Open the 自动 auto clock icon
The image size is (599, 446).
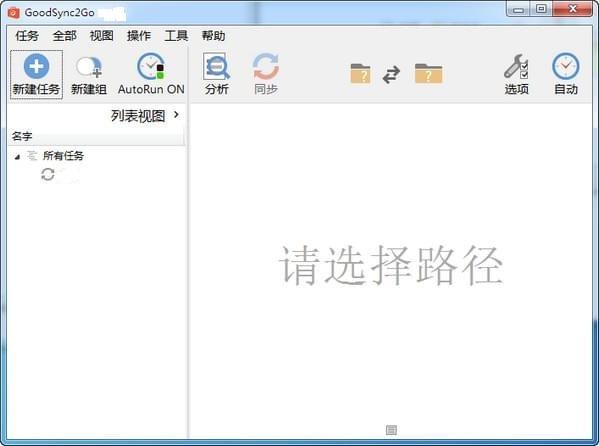566,66
